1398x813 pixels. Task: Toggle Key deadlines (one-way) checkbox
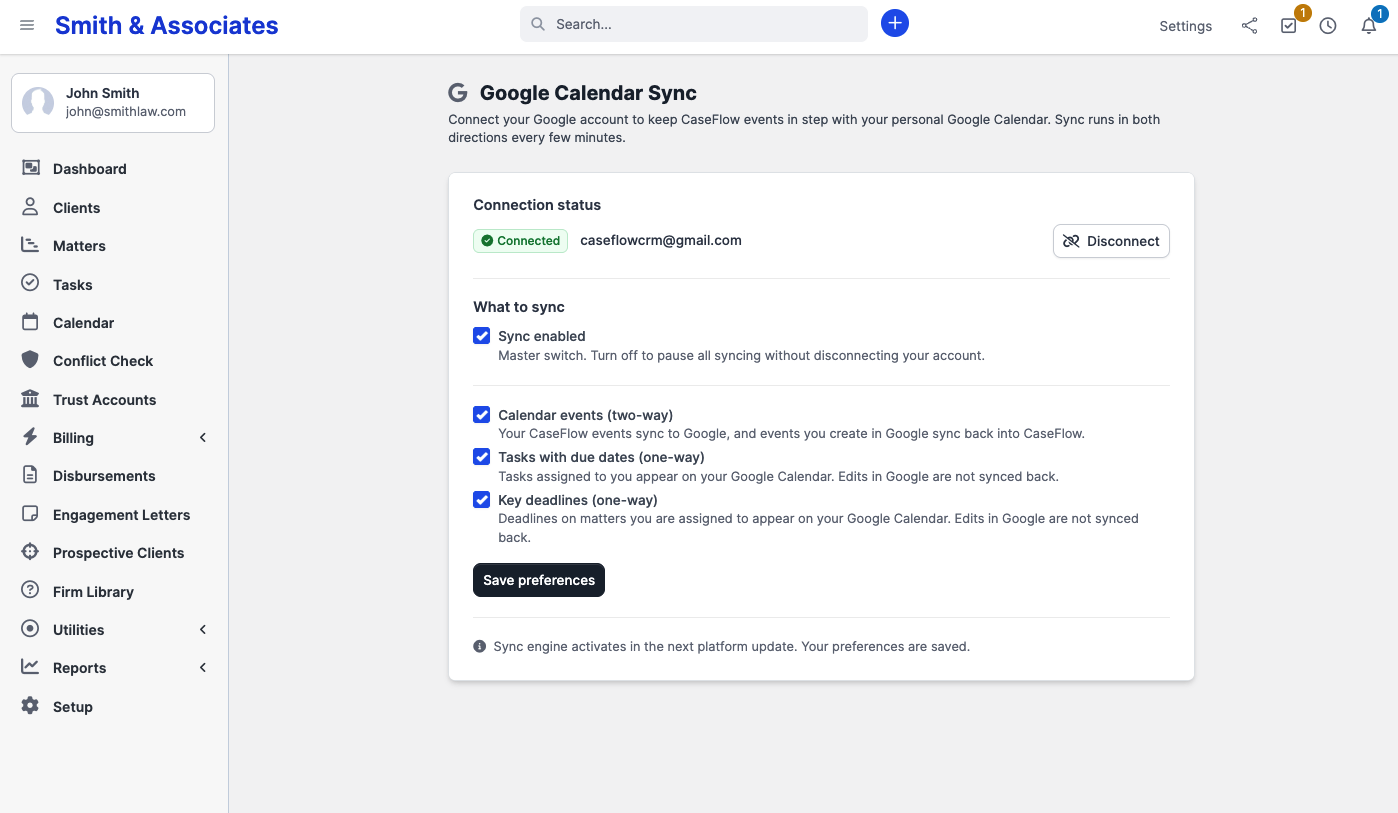482,500
